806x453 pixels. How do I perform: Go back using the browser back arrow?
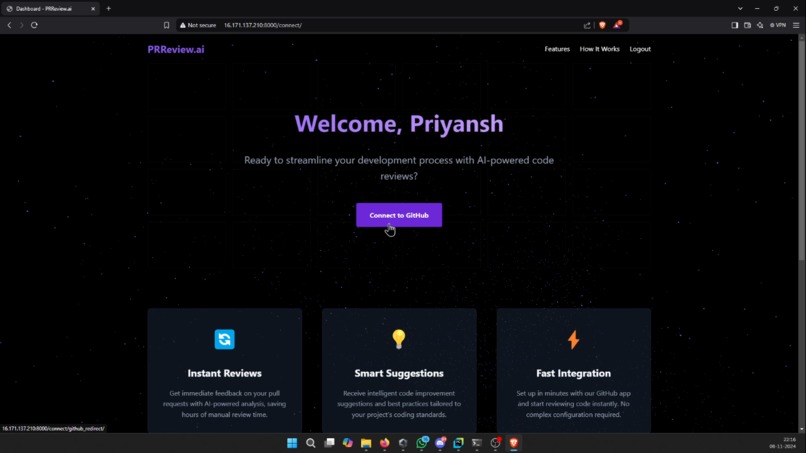(x=9, y=25)
